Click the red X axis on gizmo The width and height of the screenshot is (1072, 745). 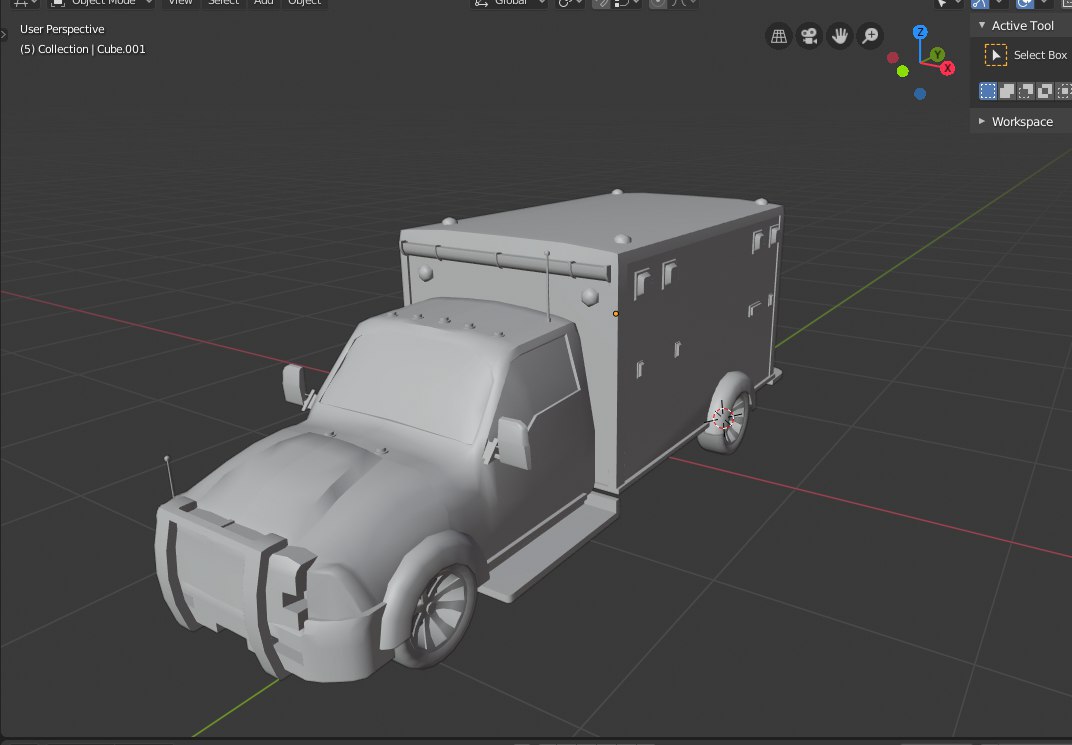(947, 68)
